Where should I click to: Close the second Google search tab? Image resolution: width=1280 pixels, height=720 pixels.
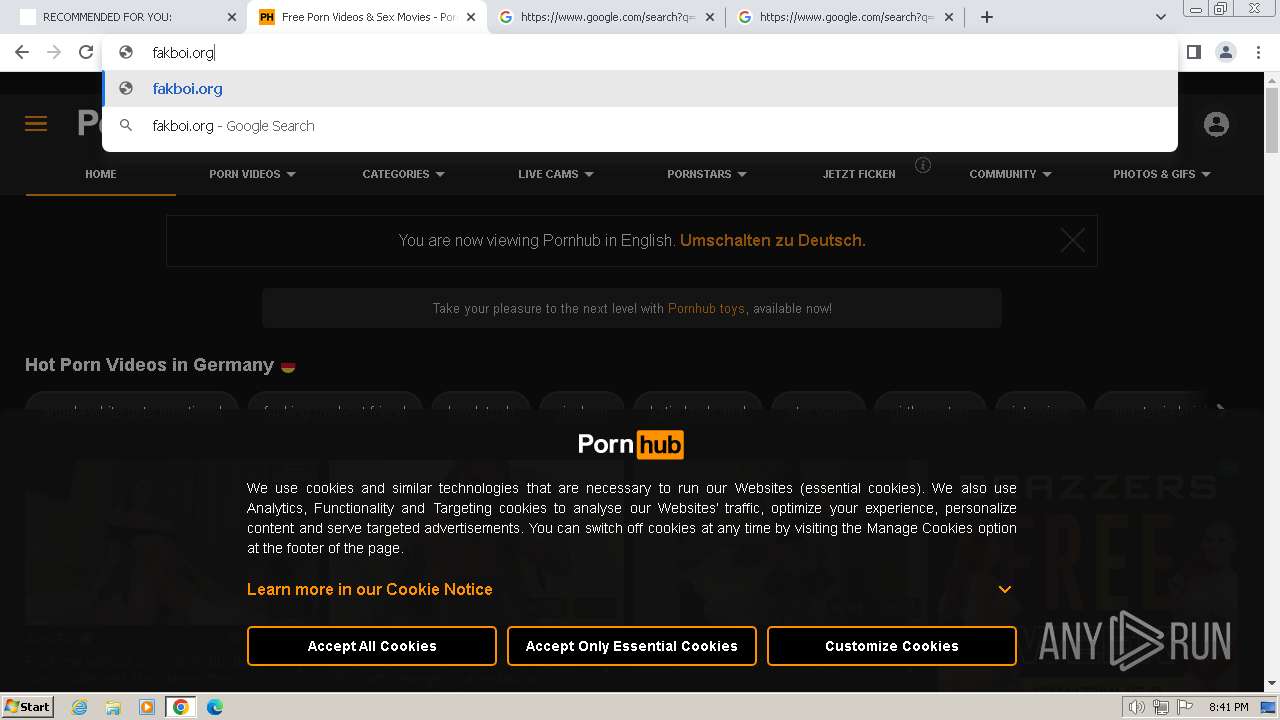coord(949,17)
